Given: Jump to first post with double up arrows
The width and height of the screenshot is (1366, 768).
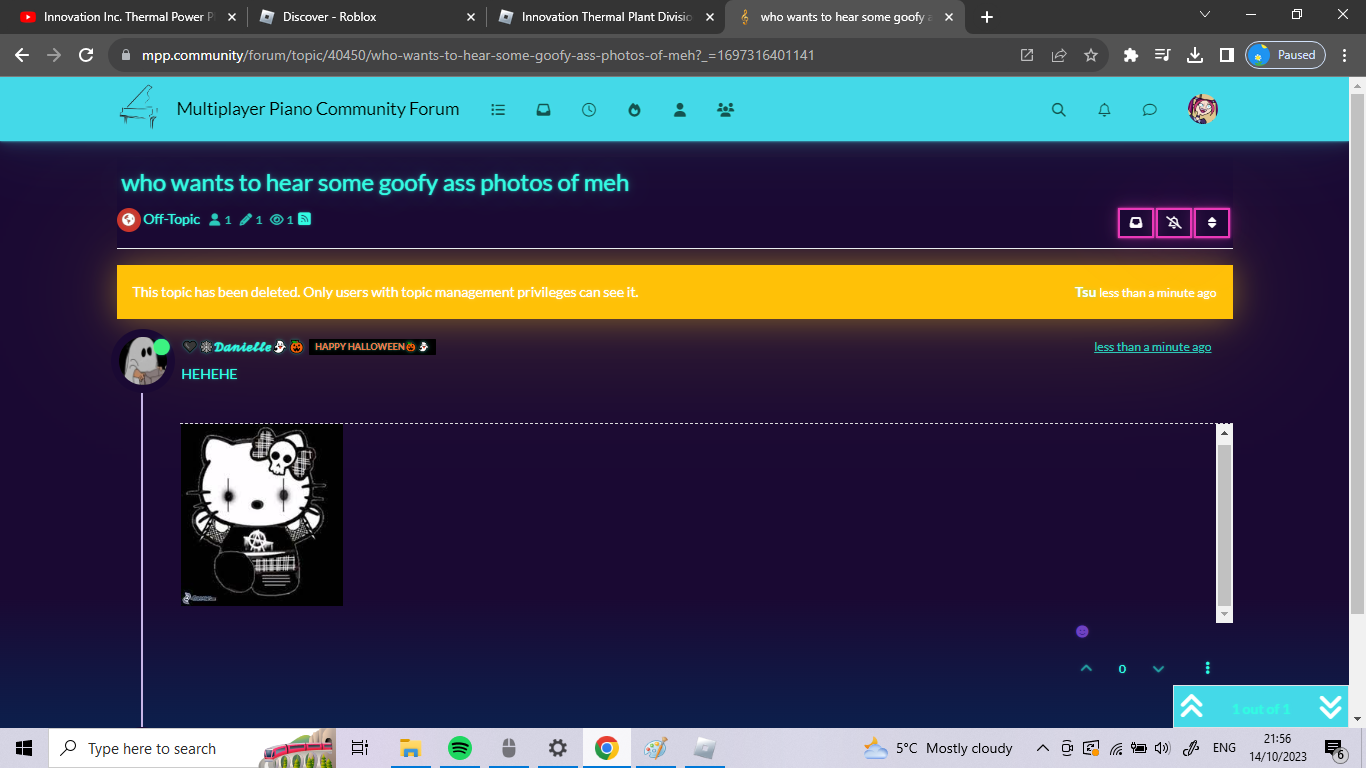Looking at the screenshot, I should 1191,707.
